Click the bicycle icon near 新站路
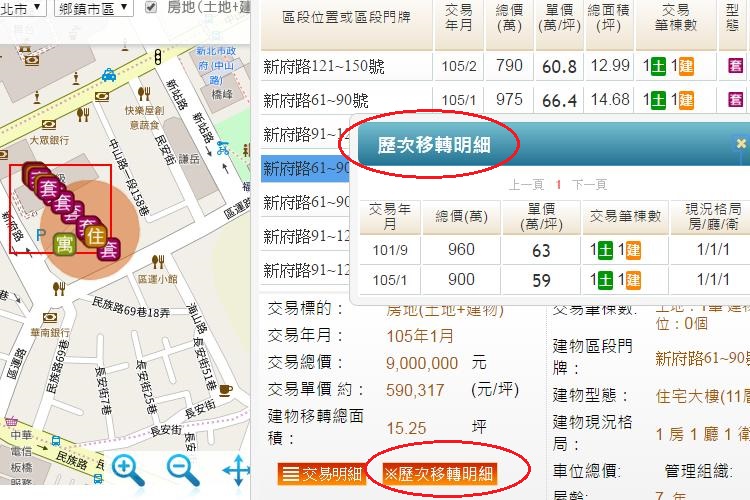This screenshot has width=750, height=500. click(222, 148)
